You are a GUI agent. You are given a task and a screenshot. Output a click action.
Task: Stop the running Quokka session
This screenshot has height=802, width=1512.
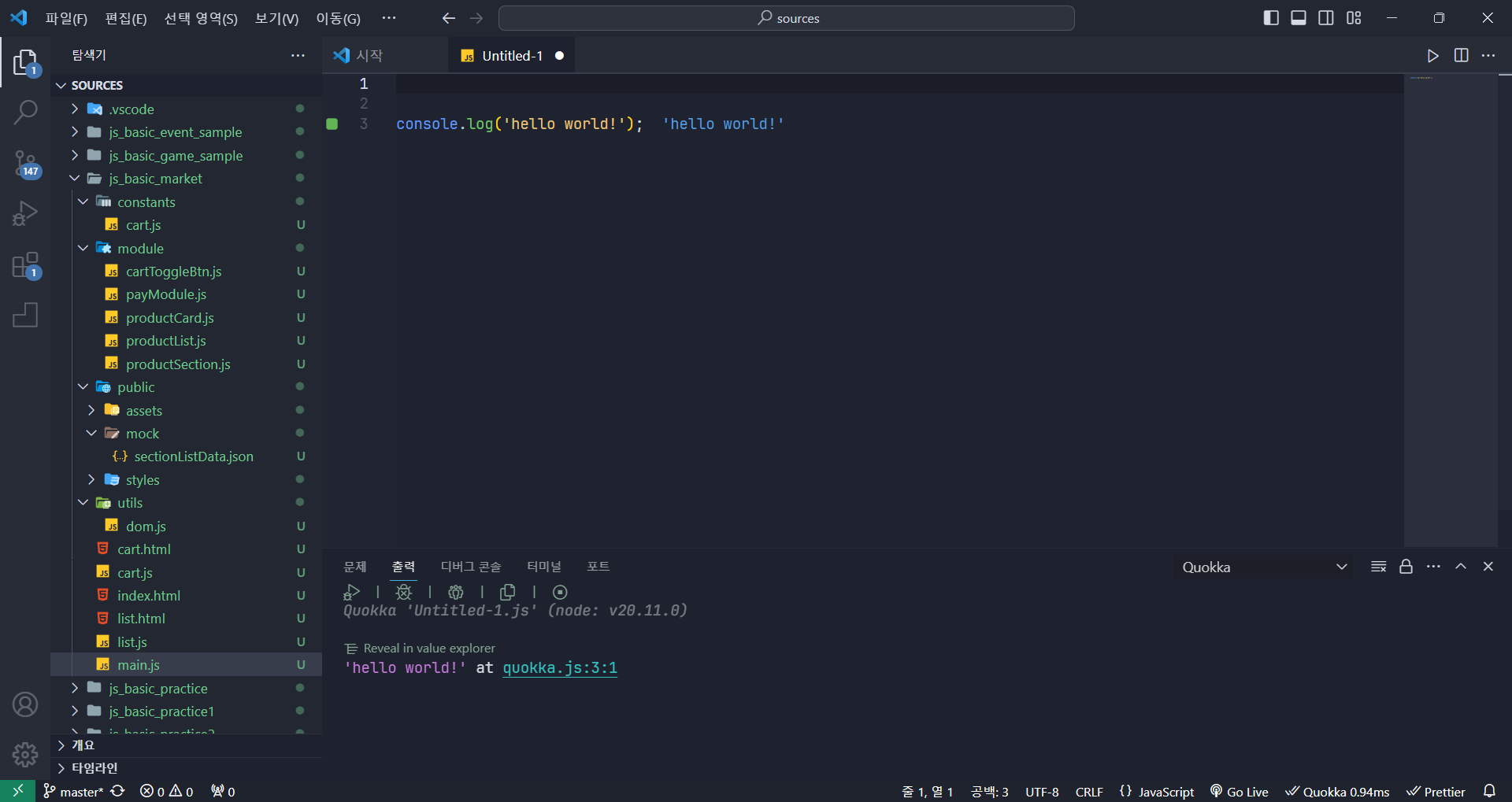(559, 592)
